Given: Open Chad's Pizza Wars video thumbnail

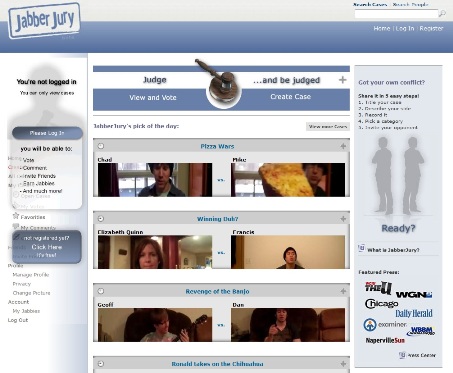Looking at the screenshot, I should (155, 180).
